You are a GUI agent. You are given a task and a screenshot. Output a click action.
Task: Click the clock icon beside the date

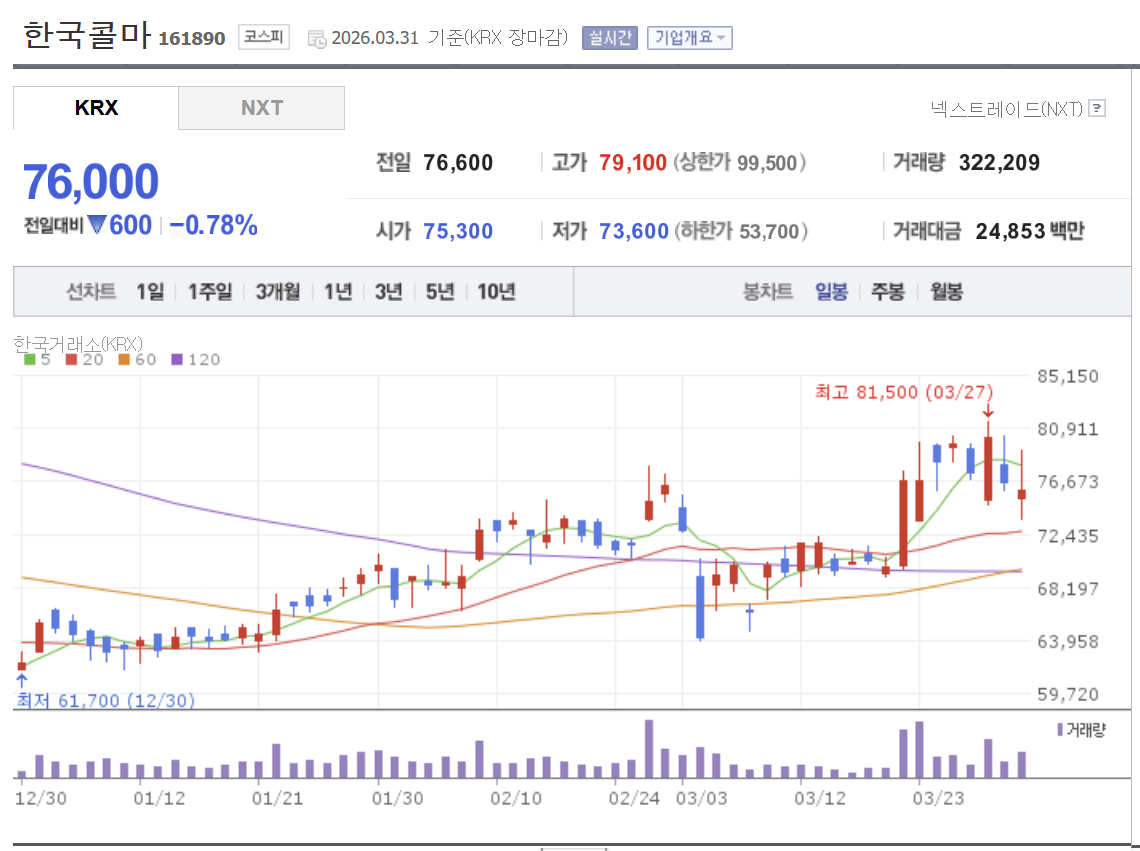317,39
